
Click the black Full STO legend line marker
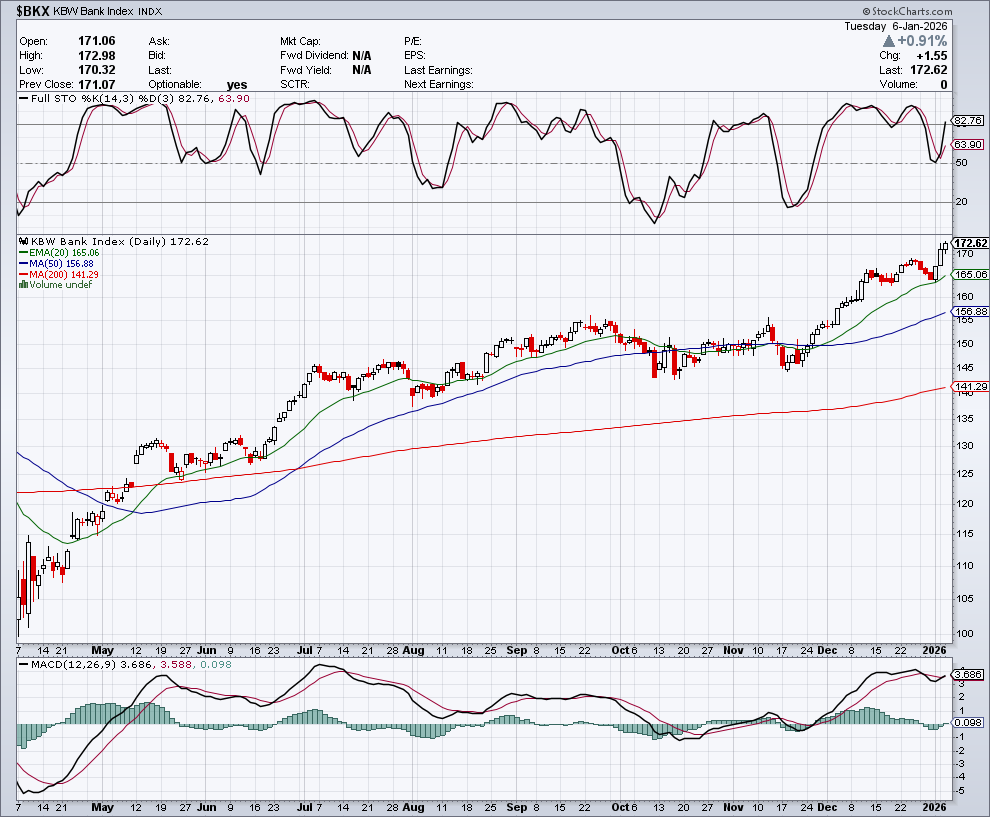point(24,99)
